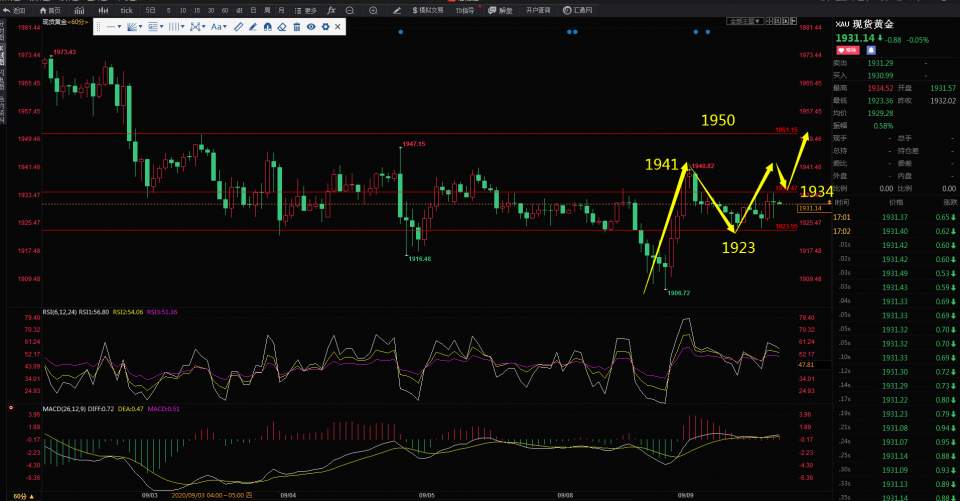This screenshot has height=501, width=960.
Task: Open the fx indicator formula button
Action: coord(331,10)
